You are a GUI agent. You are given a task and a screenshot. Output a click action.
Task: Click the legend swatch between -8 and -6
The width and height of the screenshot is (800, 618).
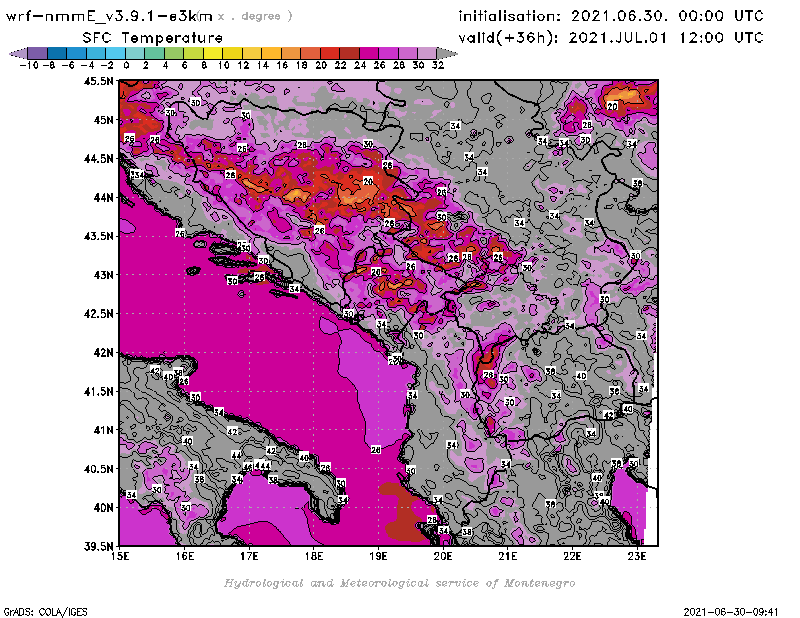click(x=57, y=53)
